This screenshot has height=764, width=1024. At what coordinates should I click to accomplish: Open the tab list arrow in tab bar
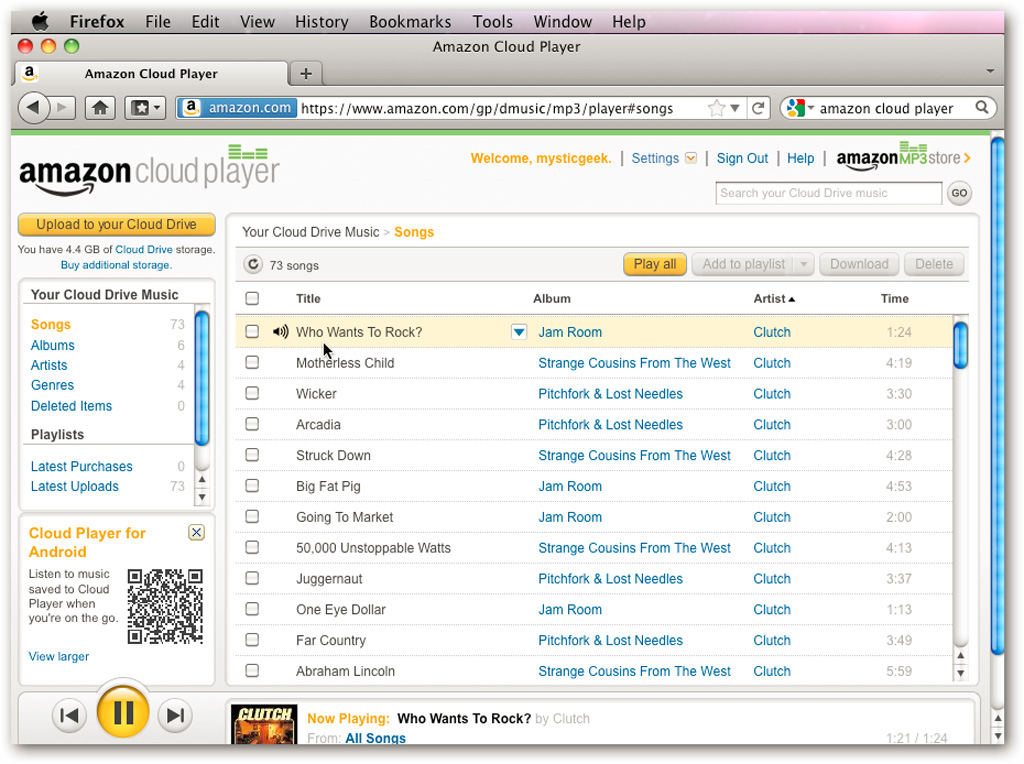click(x=990, y=71)
